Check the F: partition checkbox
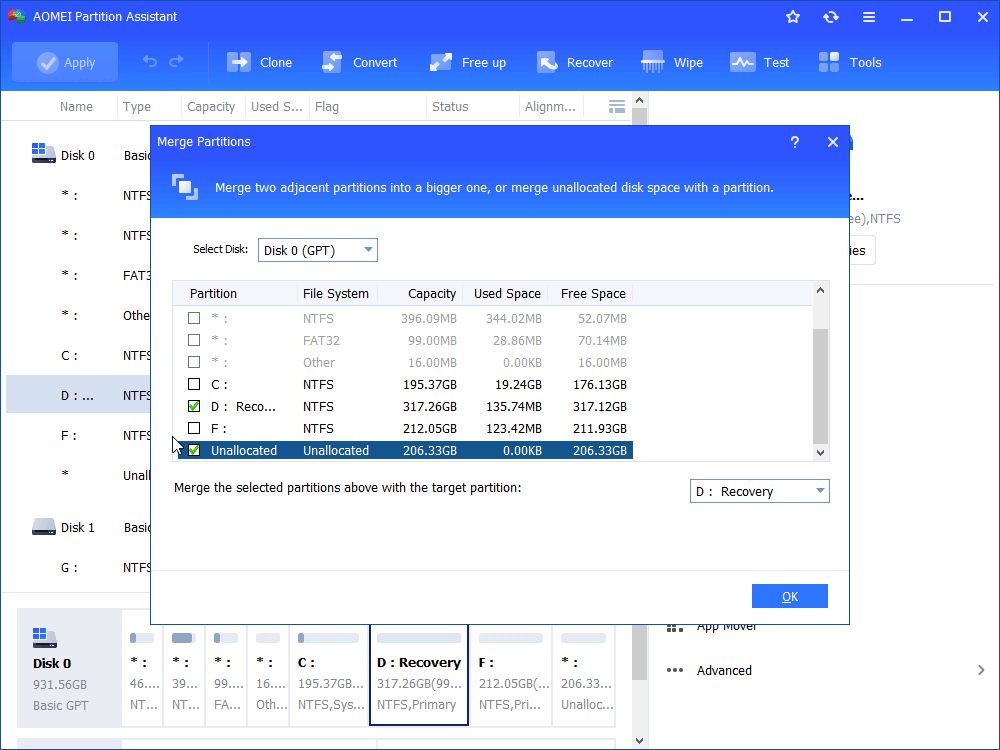Viewport: 1000px width, 750px height. click(x=194, y=428)
